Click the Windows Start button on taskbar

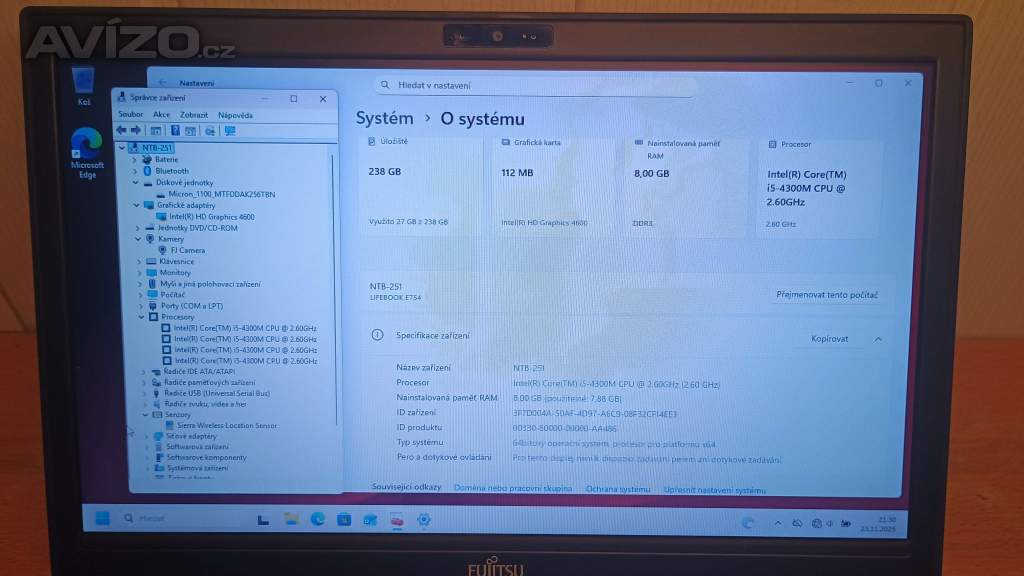click(101, 519)
